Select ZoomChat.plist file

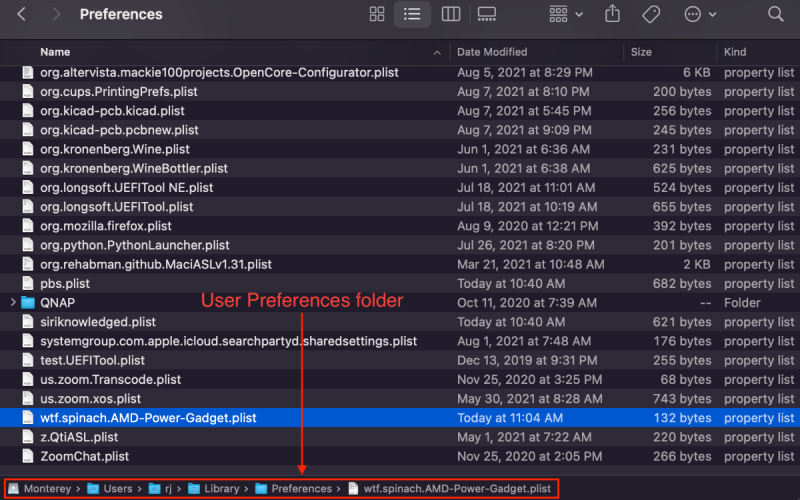tap(85, 456)
